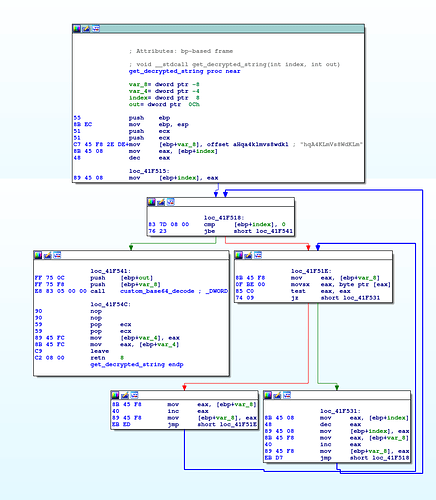
Task: Open node color picker on get_decrypted_string proc node
Action: [x=77, y=29]
